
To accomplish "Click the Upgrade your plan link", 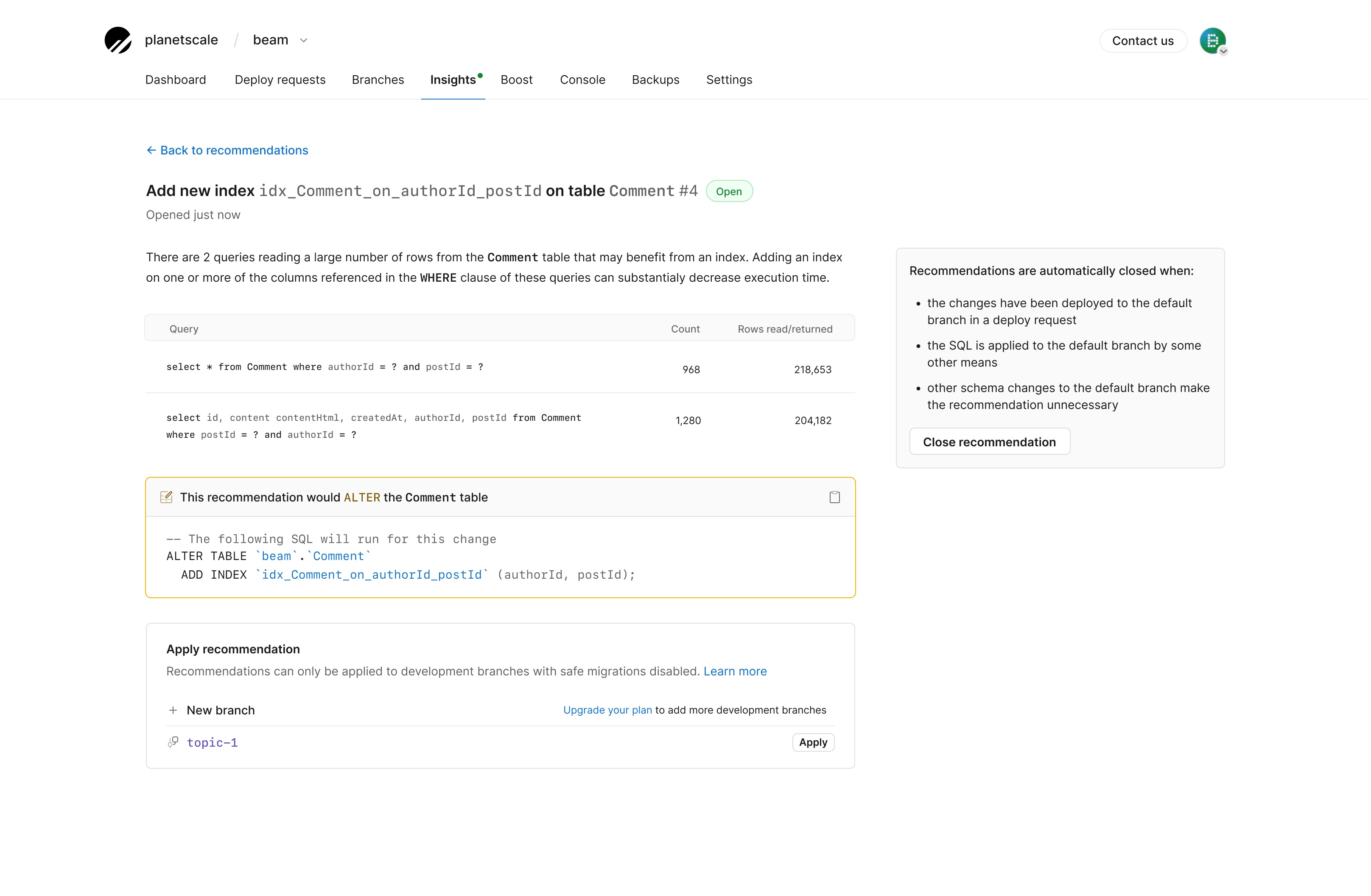I will pos(607,710).
